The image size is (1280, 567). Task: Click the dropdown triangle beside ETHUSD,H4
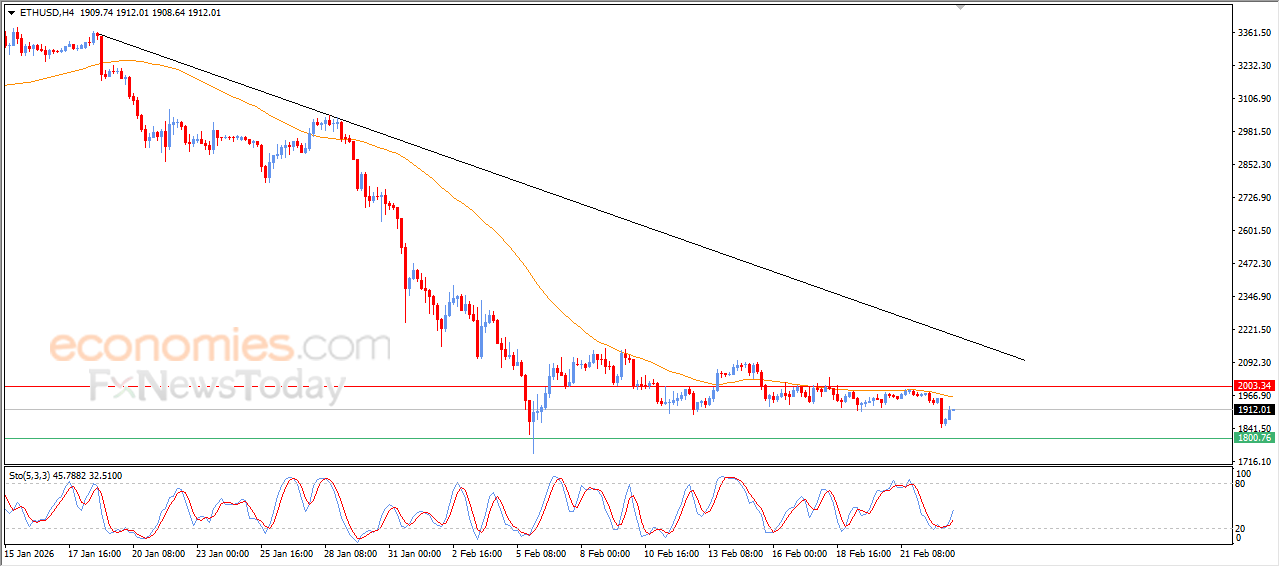pyautogui.click(x=11, y=13)
